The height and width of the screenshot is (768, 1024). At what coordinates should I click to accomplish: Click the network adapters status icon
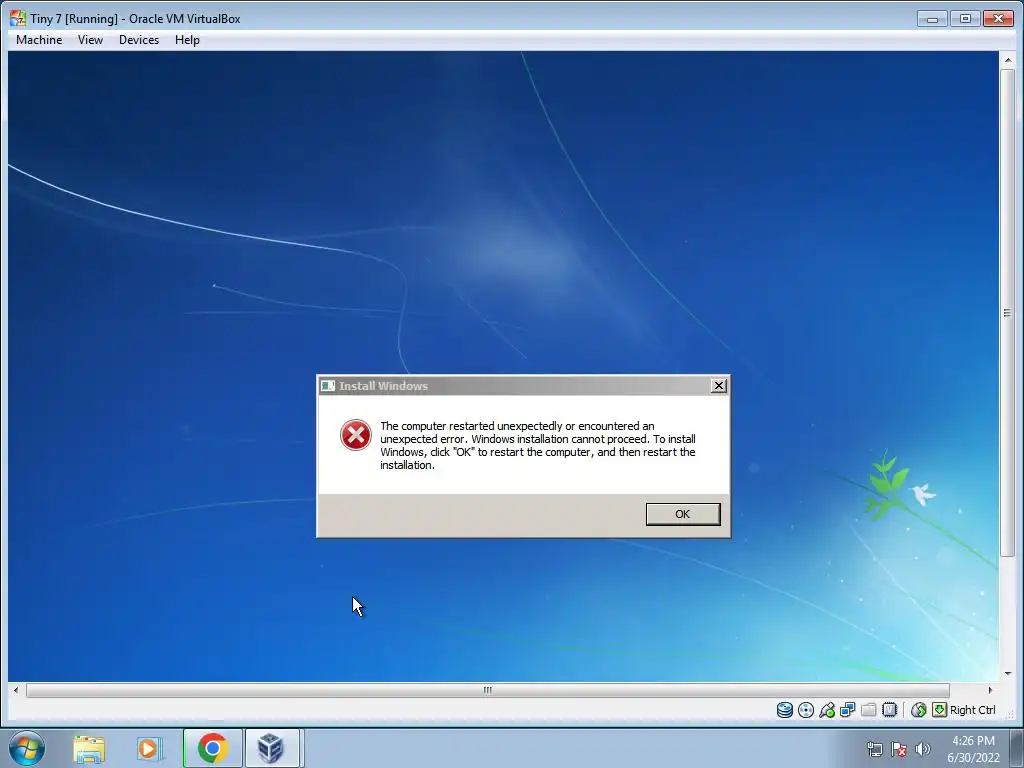pos(848,710)
